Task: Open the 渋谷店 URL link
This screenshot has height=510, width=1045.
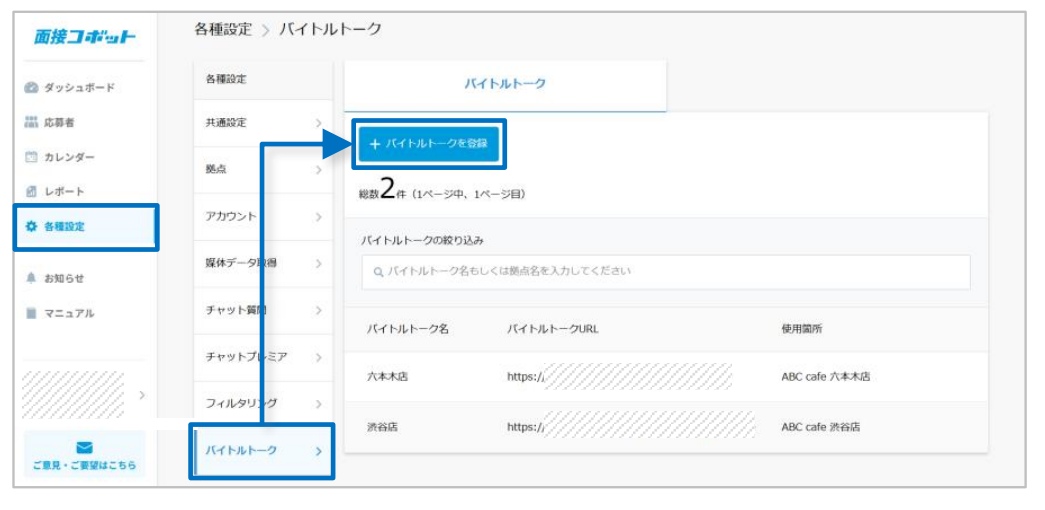Action: tap(630, 427)
